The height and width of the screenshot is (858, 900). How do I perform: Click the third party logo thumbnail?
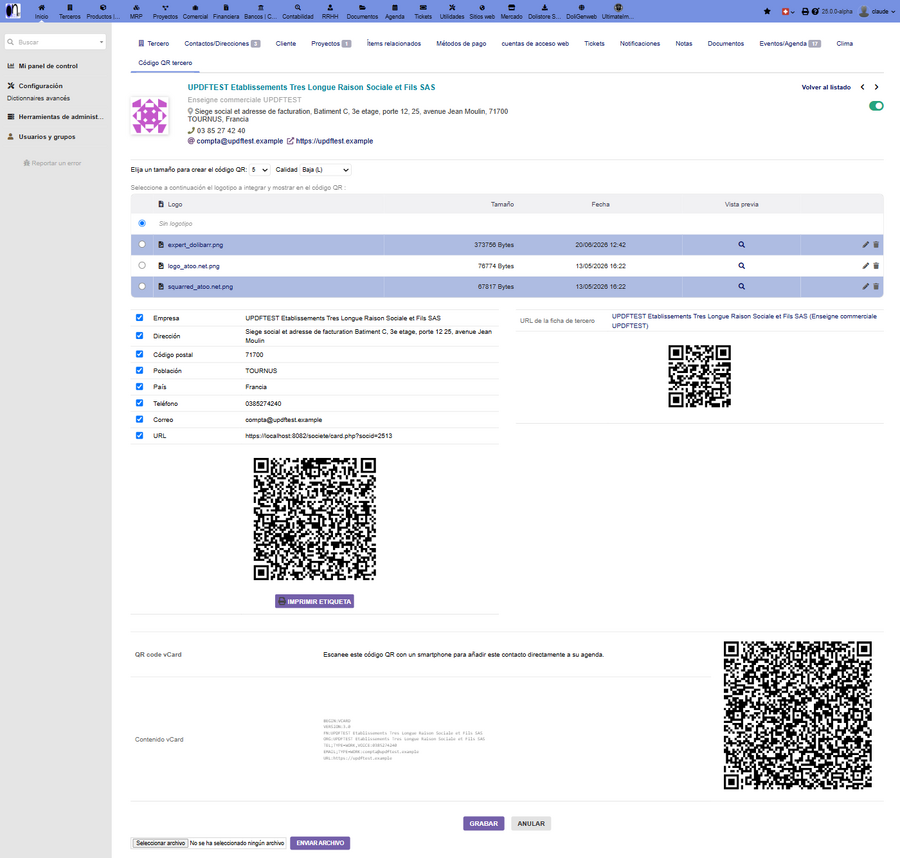150,116
